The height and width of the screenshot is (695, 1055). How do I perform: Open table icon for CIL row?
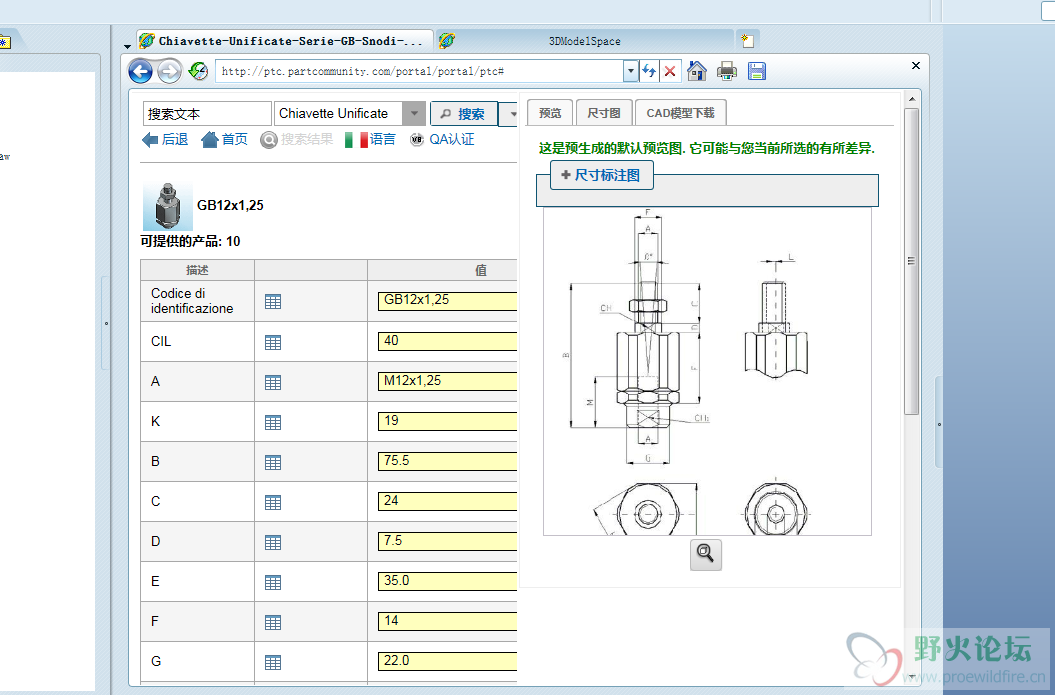point(273,342)
